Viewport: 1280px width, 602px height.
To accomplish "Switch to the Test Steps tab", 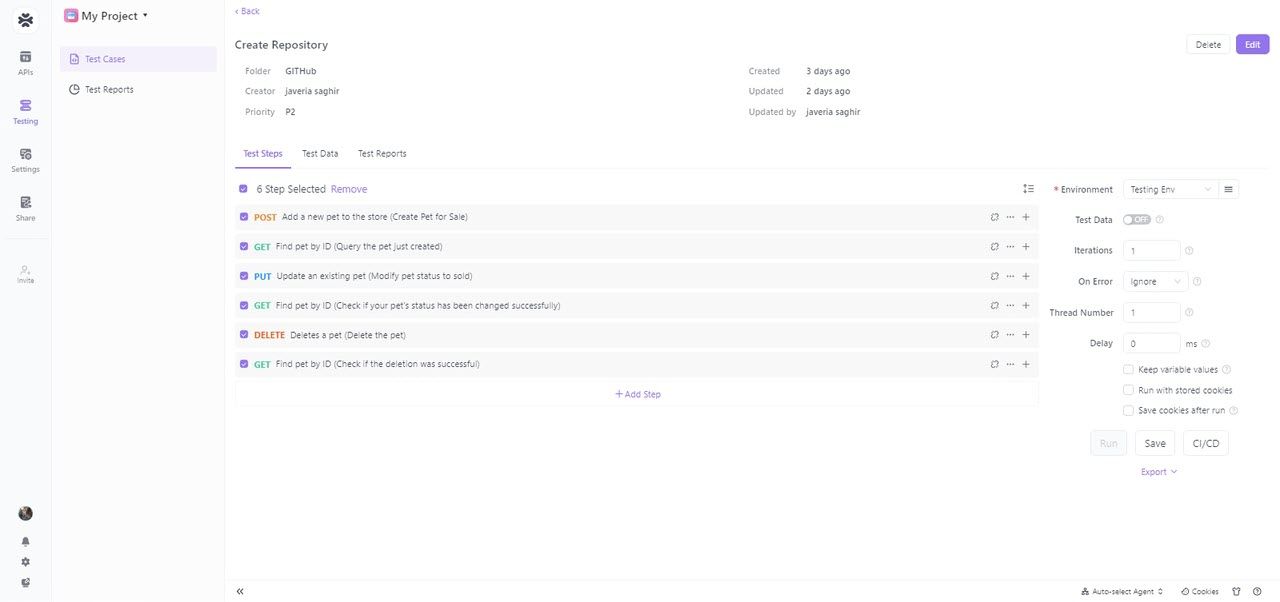I will coord(263,154).
